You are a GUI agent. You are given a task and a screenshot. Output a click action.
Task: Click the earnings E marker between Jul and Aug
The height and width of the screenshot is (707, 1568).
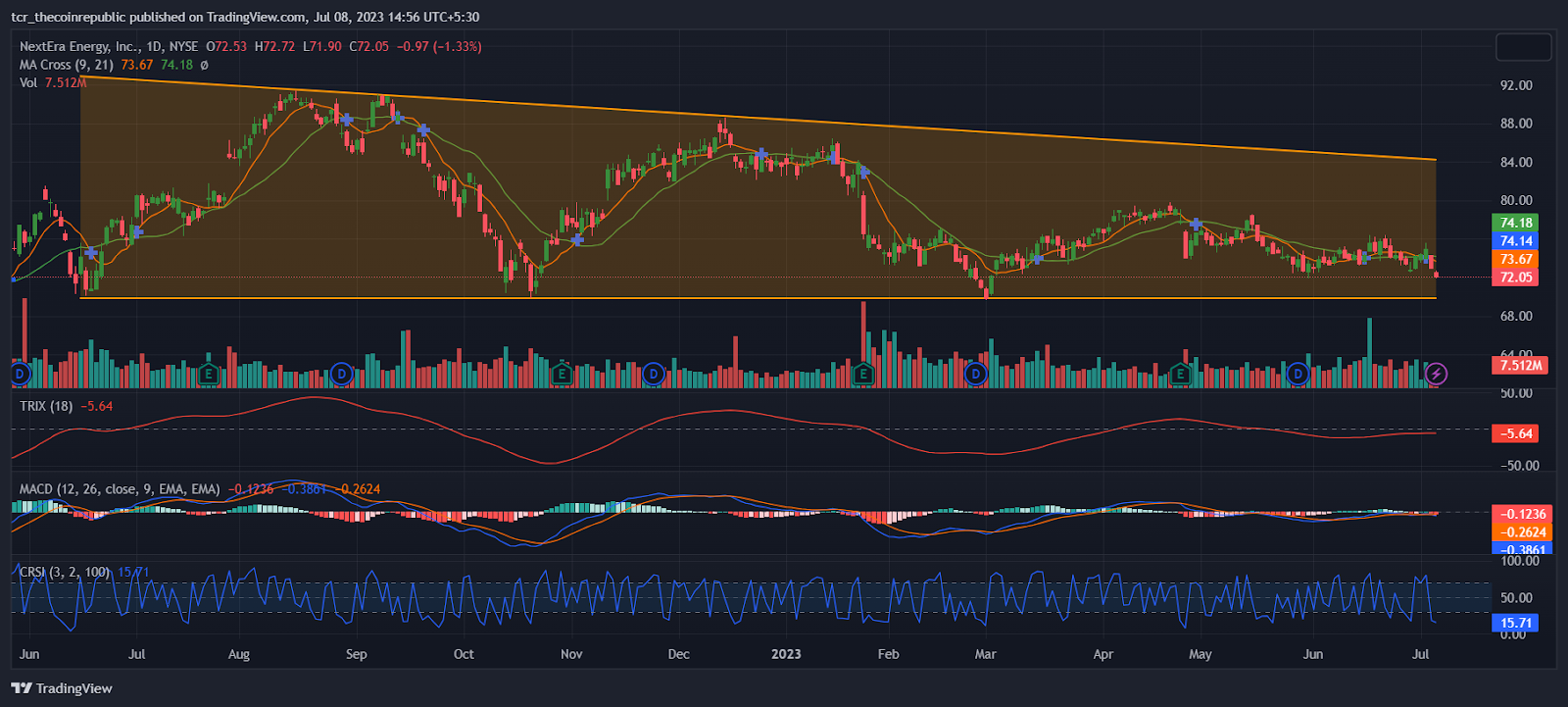point(207,374)
